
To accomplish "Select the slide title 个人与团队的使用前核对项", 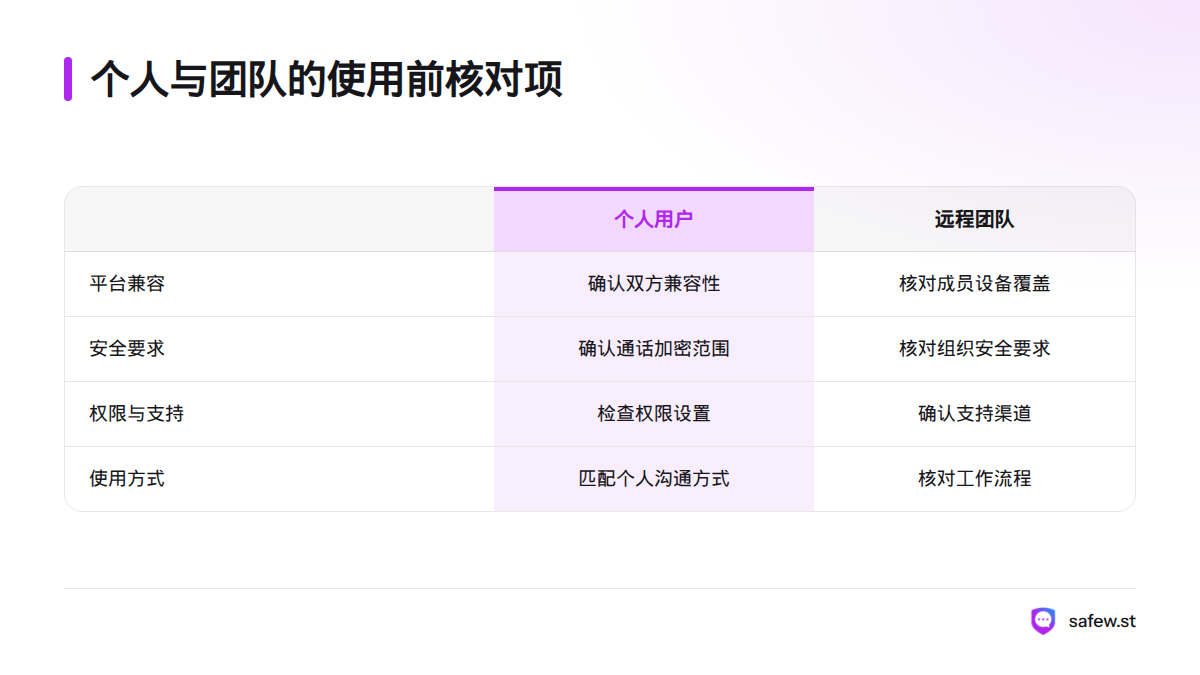I will (326, 79).
